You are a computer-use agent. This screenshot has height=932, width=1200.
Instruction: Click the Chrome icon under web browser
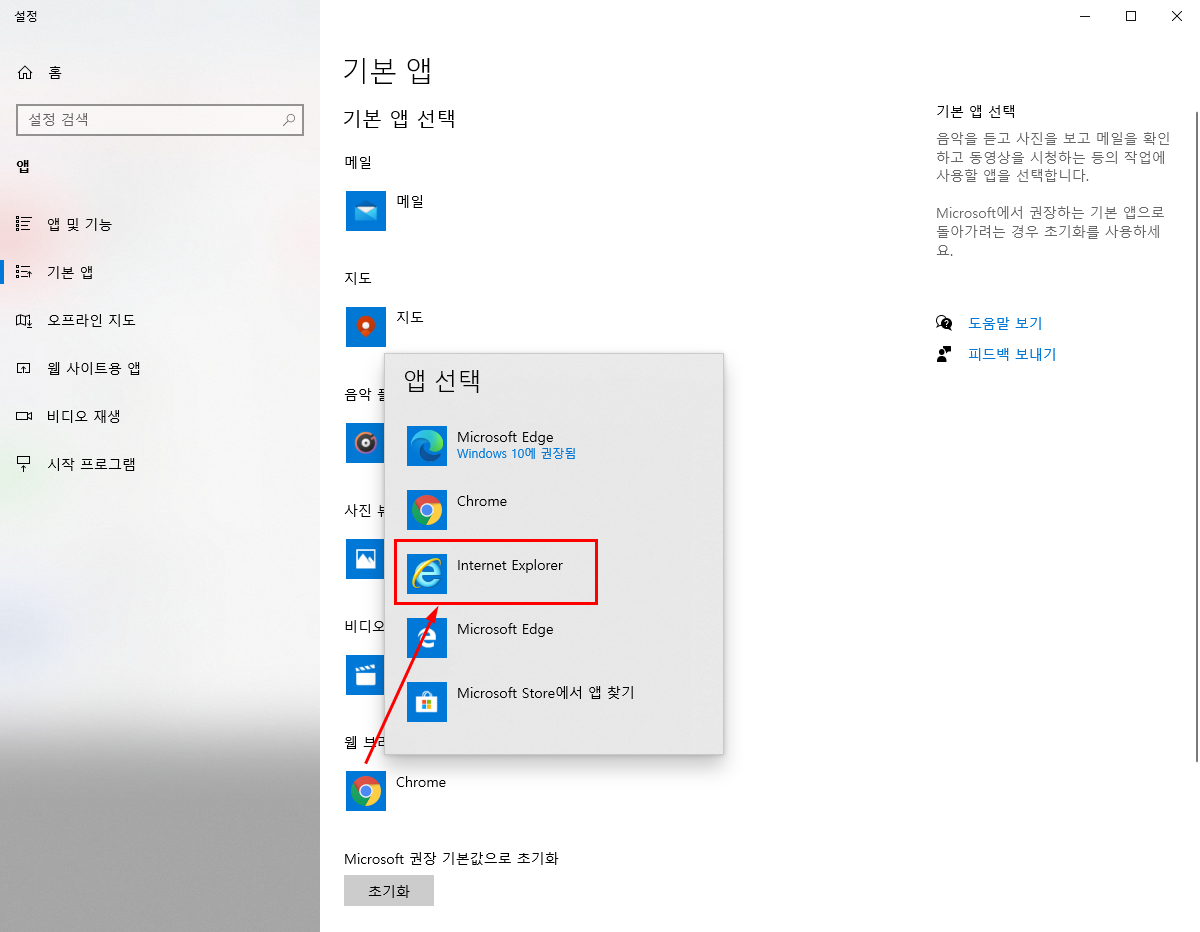point(366,791)
